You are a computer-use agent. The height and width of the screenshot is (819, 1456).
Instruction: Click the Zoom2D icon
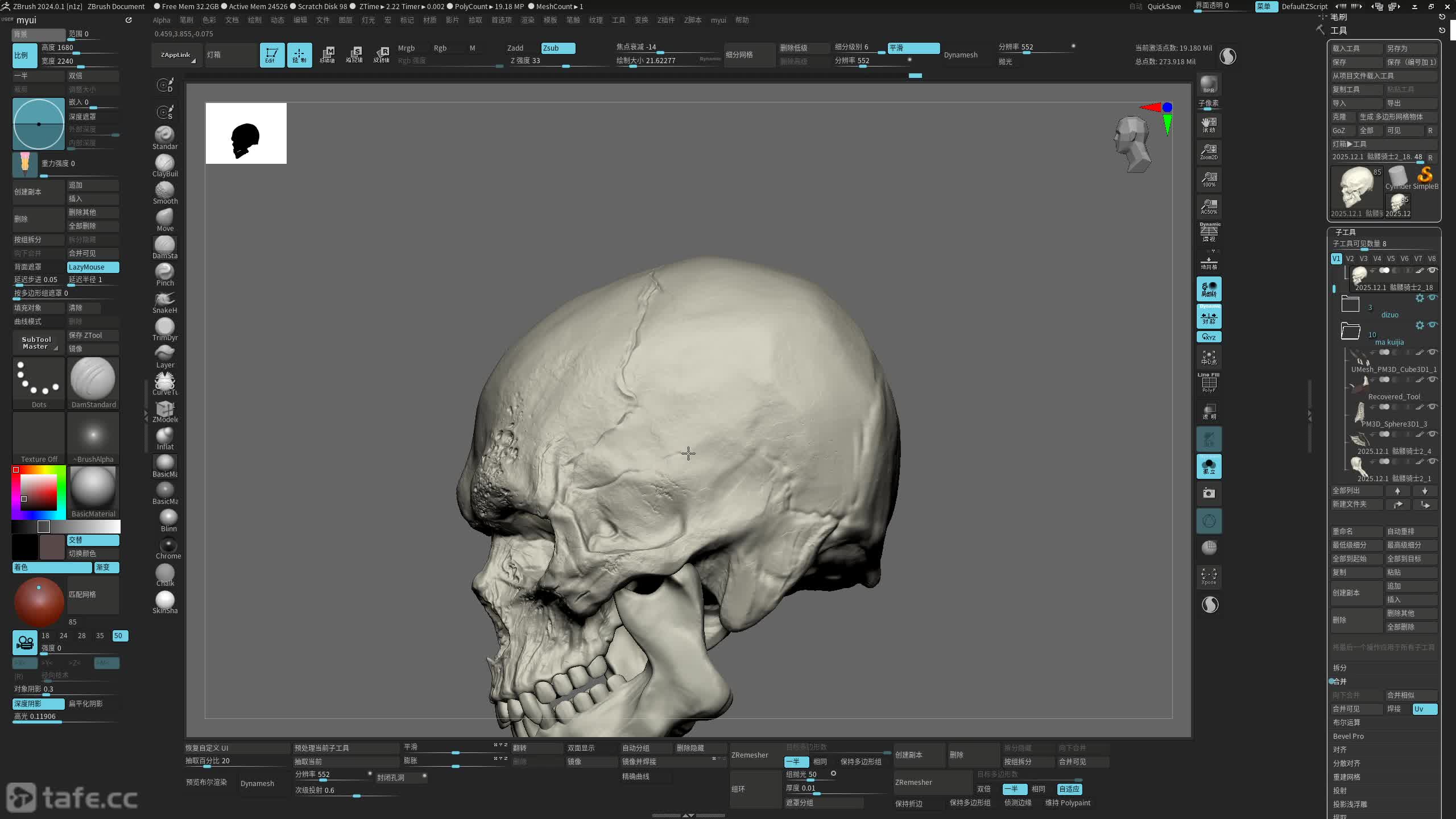click(1209, 151)
